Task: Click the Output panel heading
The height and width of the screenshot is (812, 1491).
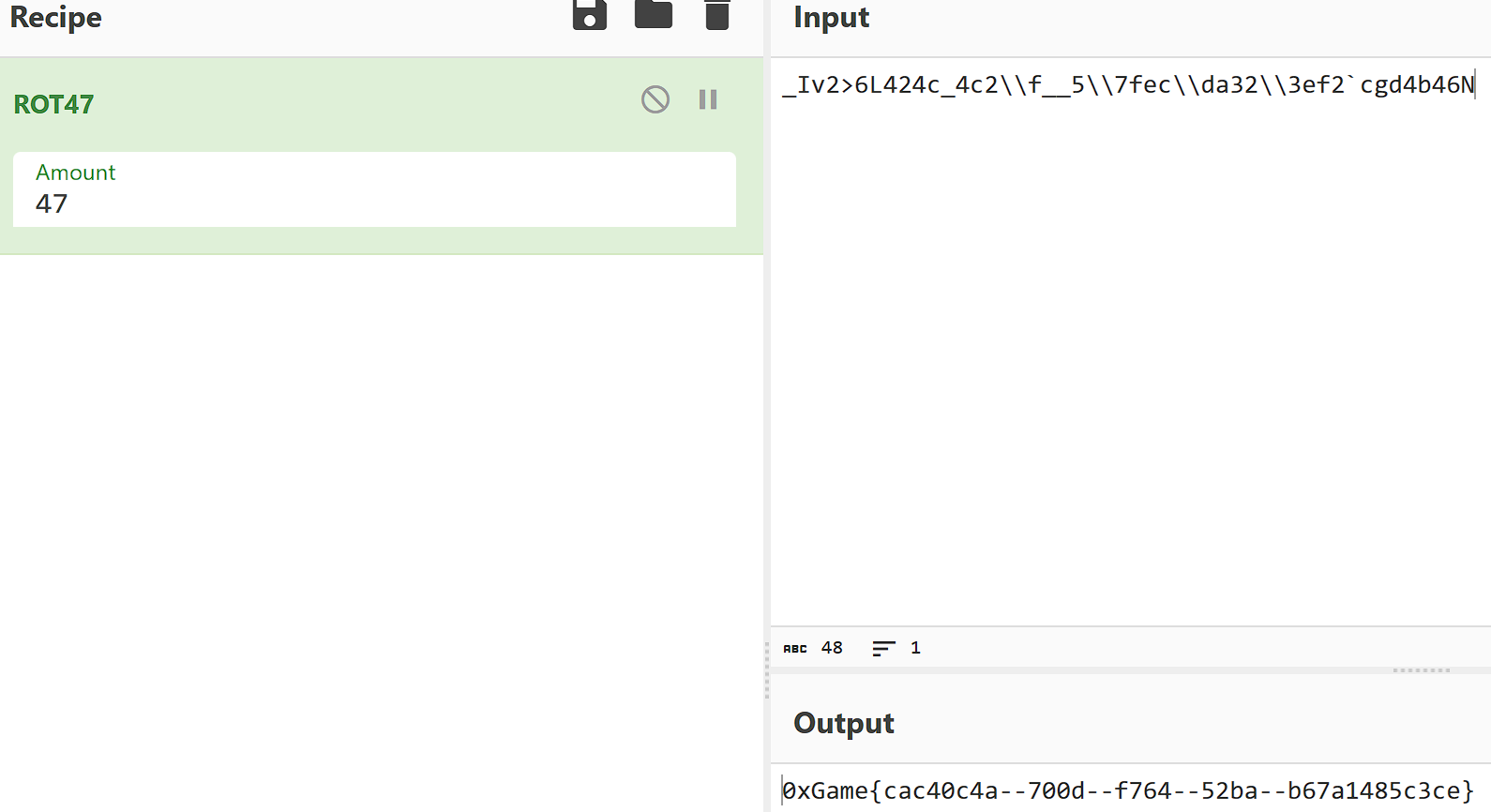Action: point(843,723)
